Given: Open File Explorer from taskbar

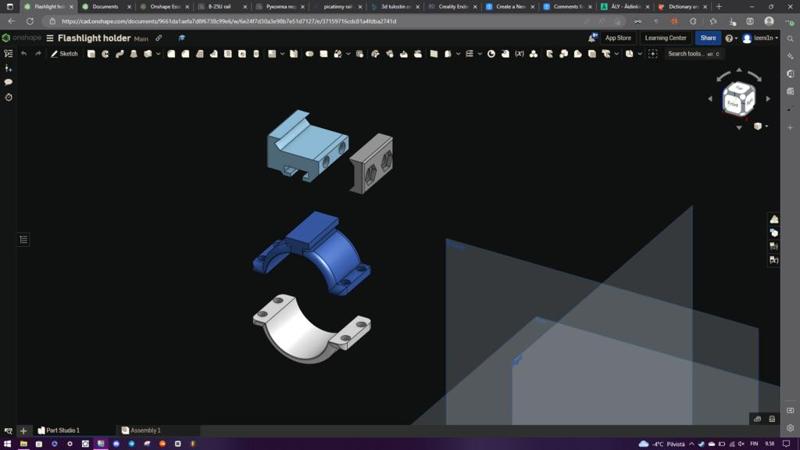Looking at the screenshot, I should 23,444.
